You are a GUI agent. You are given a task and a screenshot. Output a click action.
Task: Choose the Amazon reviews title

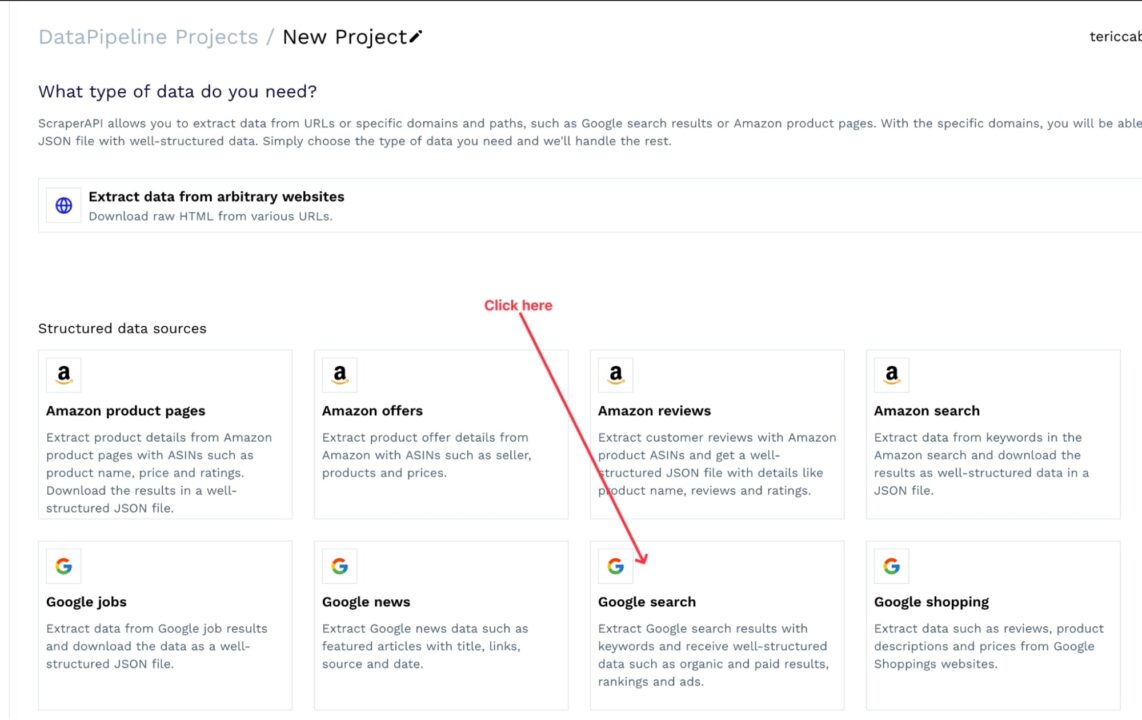pos(654,411)
